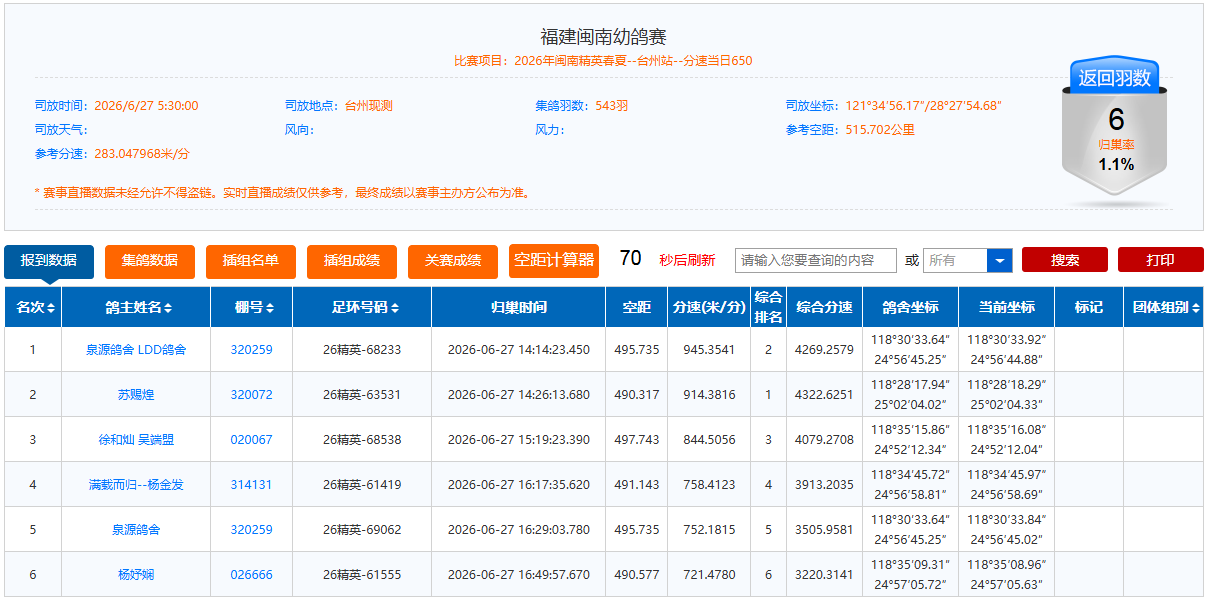The height and width of the screenshot is (601, 1209).
Task: Sort table by 名次 column
Action: (33, 308)
